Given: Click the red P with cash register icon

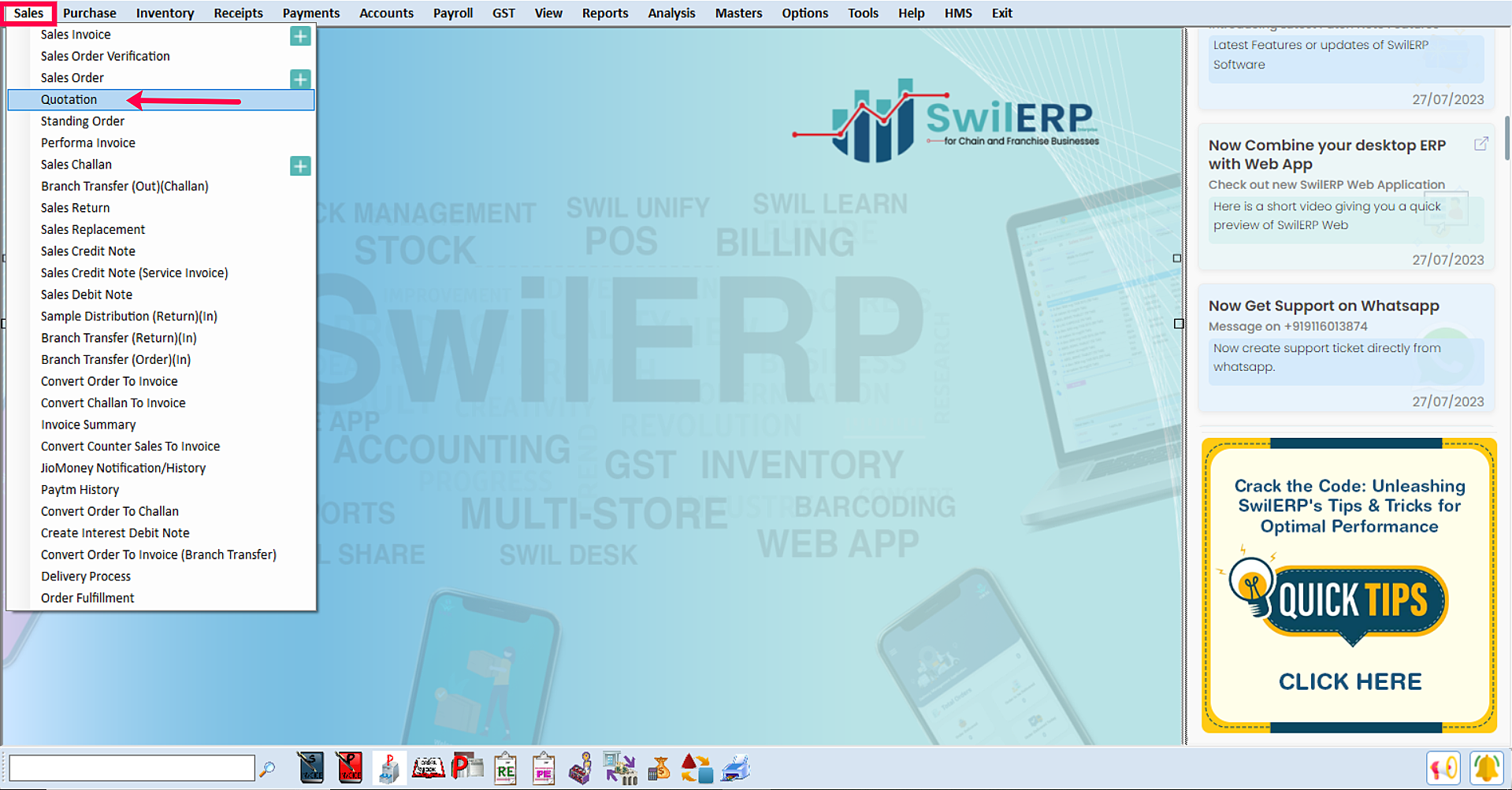Looking at the screenshot, I should [x=467, y=767].
